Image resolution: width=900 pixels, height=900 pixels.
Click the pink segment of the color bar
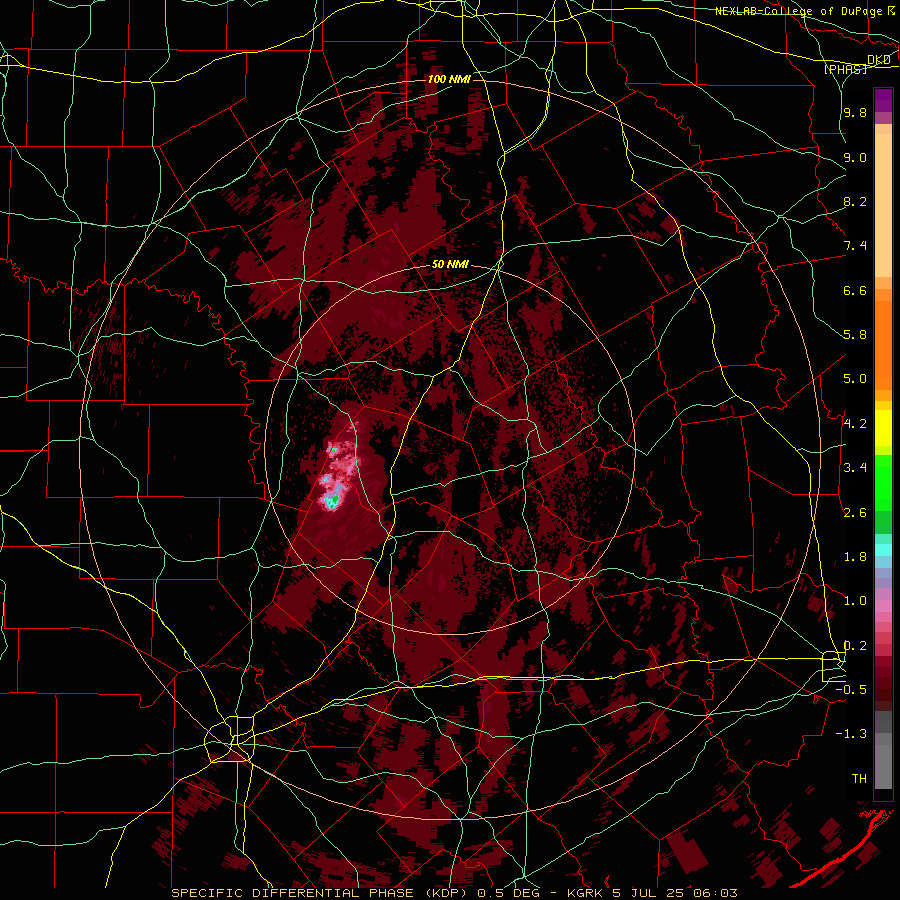point(883,606)
